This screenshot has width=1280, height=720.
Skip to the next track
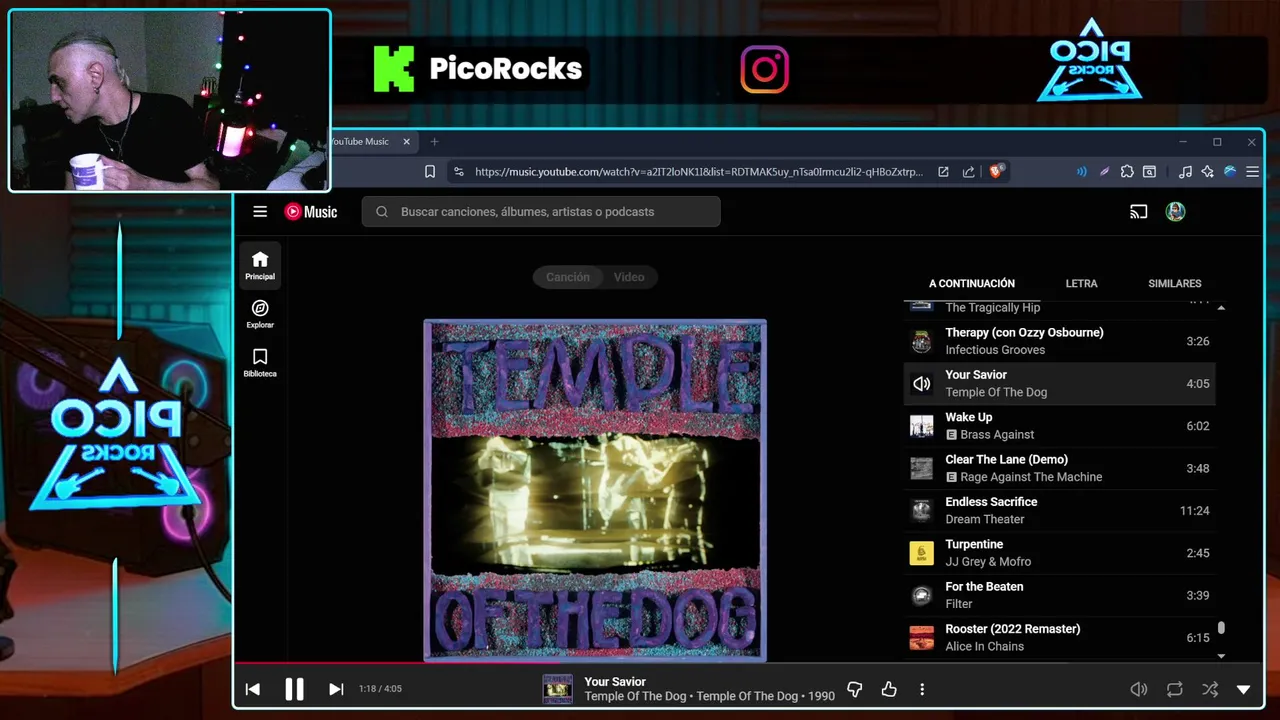point(336,689)
